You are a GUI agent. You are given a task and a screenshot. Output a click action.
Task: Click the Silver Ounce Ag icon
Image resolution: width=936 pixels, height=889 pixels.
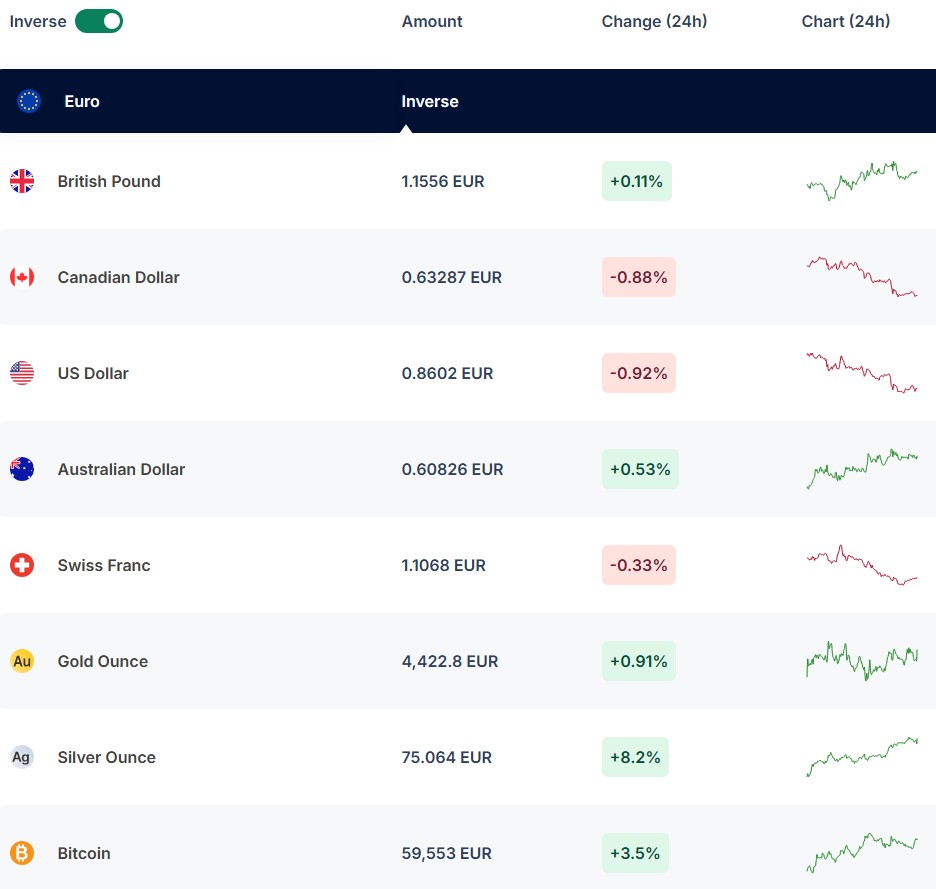(22, 757)
